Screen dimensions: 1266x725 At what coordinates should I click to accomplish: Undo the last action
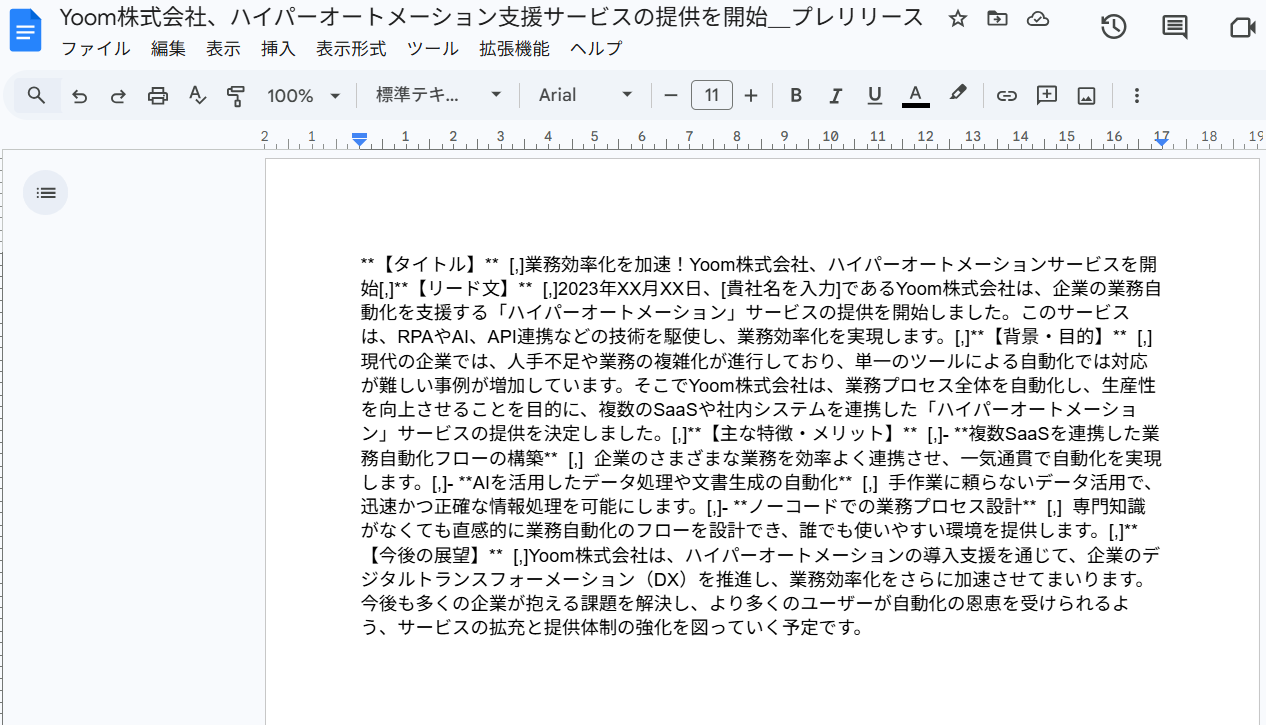pyautogui.click(x=80, y=96)
